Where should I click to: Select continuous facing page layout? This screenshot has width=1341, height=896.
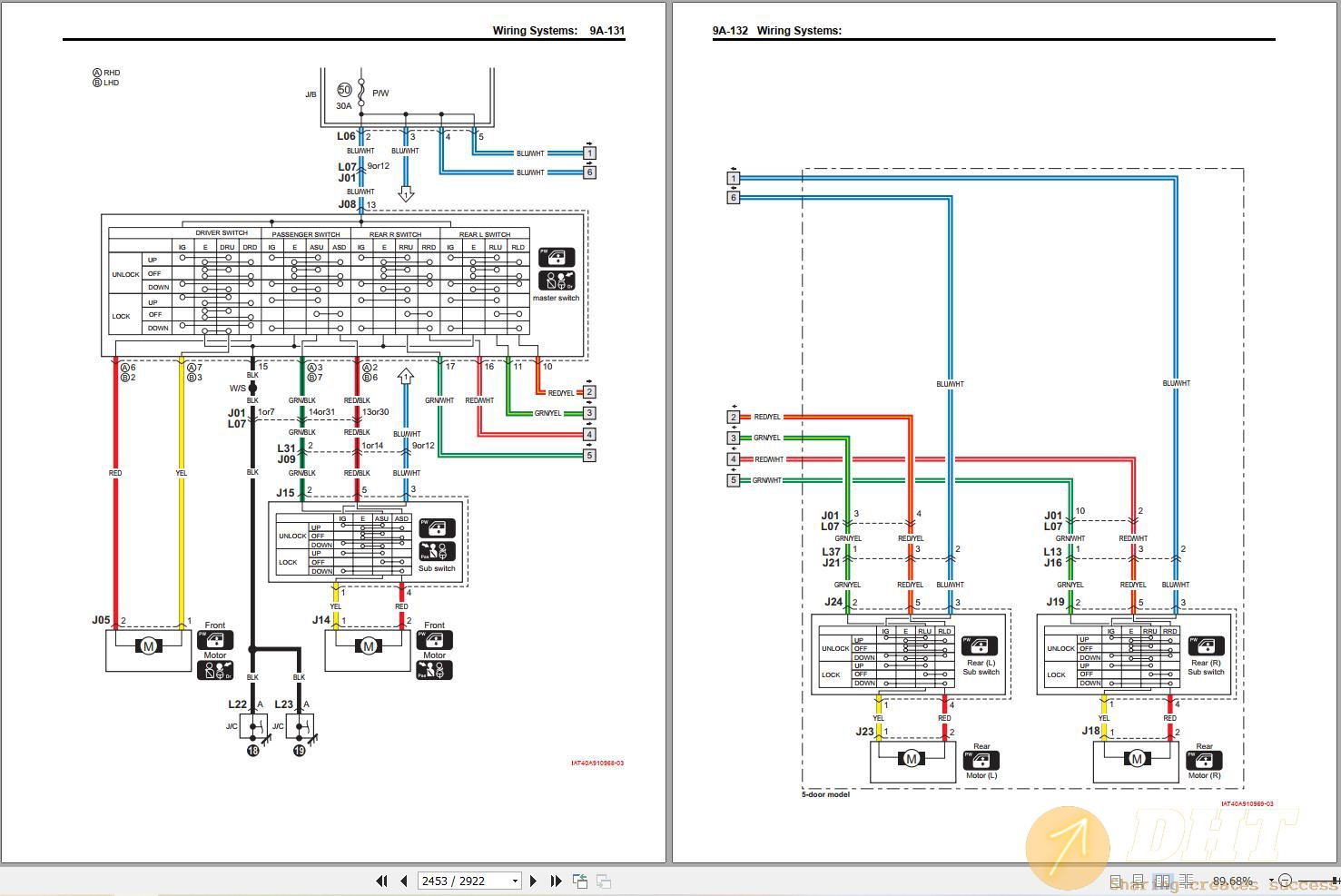click(x=1186, y=881)
